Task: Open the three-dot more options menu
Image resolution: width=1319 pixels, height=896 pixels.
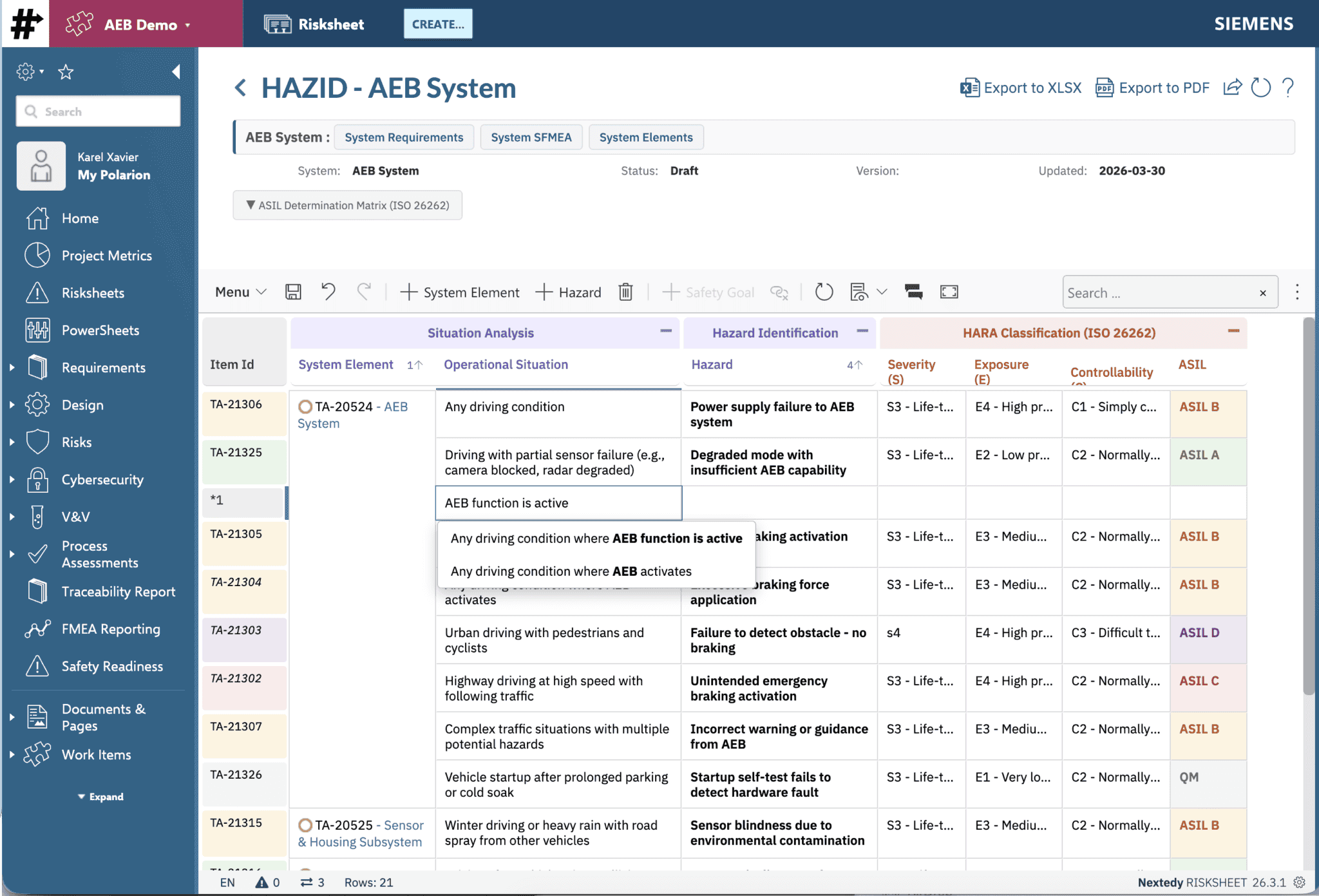Action: (1297, 292)
